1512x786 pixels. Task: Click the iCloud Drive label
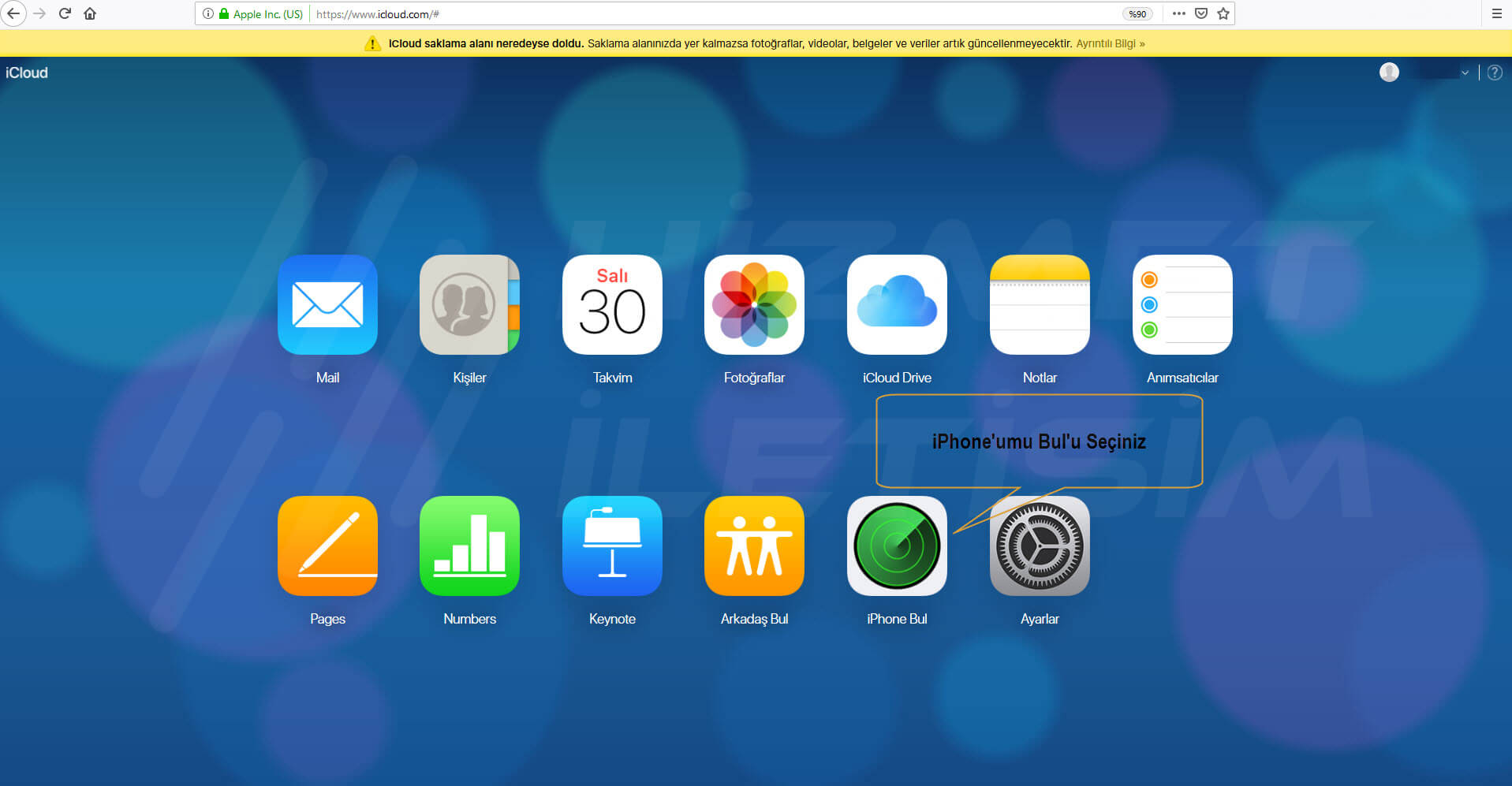pos(897,378)
